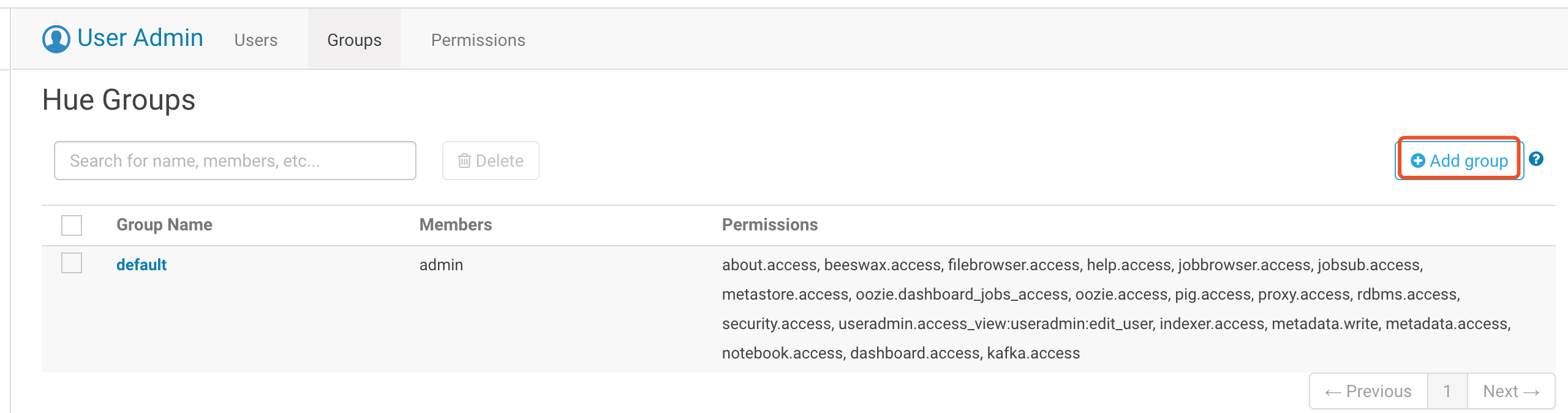Image resolution: width=1568 pixels, height=413 pixels.
Task: Sort by the Group Name column header
Action: (164, 225)
